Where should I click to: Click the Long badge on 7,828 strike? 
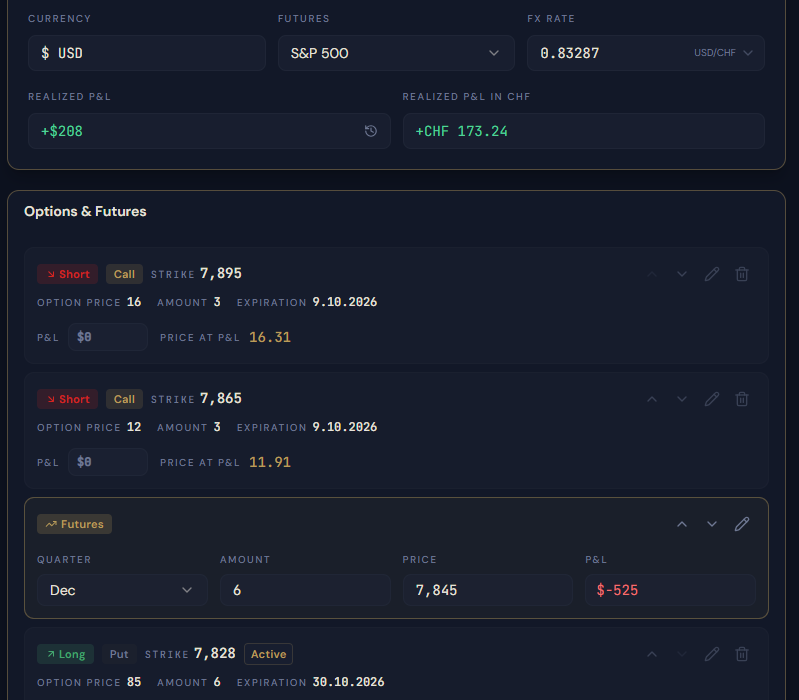(x=66, y=654)
